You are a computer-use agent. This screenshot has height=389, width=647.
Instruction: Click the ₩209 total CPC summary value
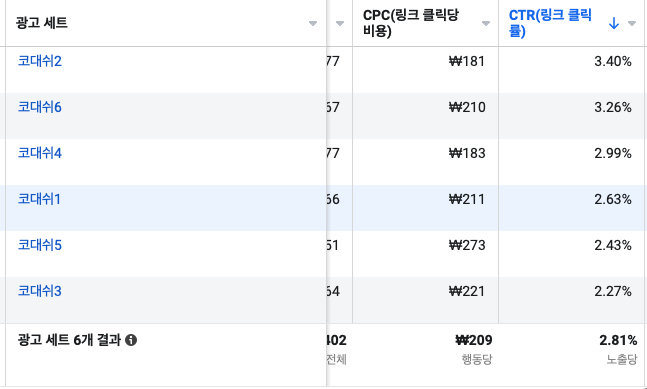pyautogui.click(x=474, y=340)
